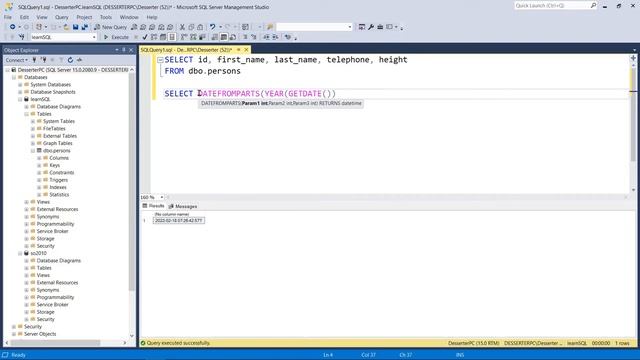Click the Save All icon
640x360 pixels.
84,27
